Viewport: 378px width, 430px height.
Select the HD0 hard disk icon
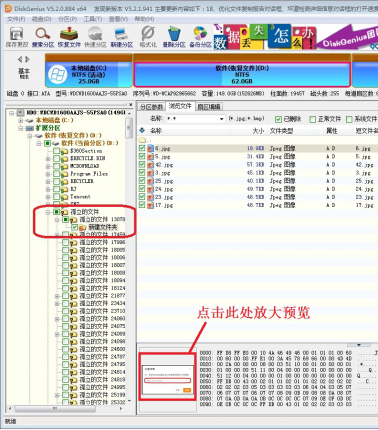(x=21, y=113)
